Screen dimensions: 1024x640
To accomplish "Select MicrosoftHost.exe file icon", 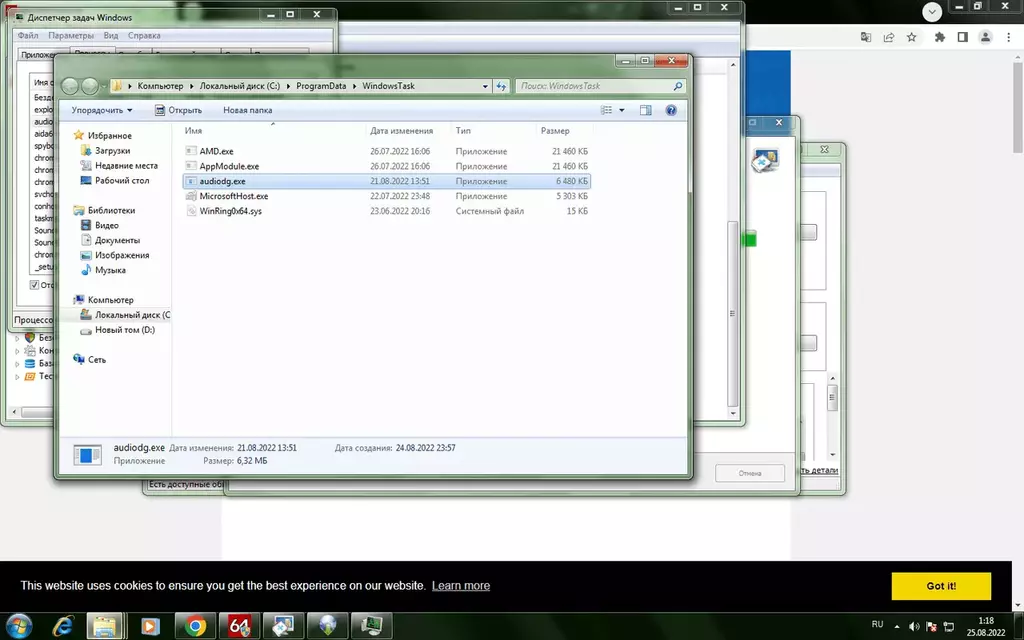I will [x=191, y=196].
